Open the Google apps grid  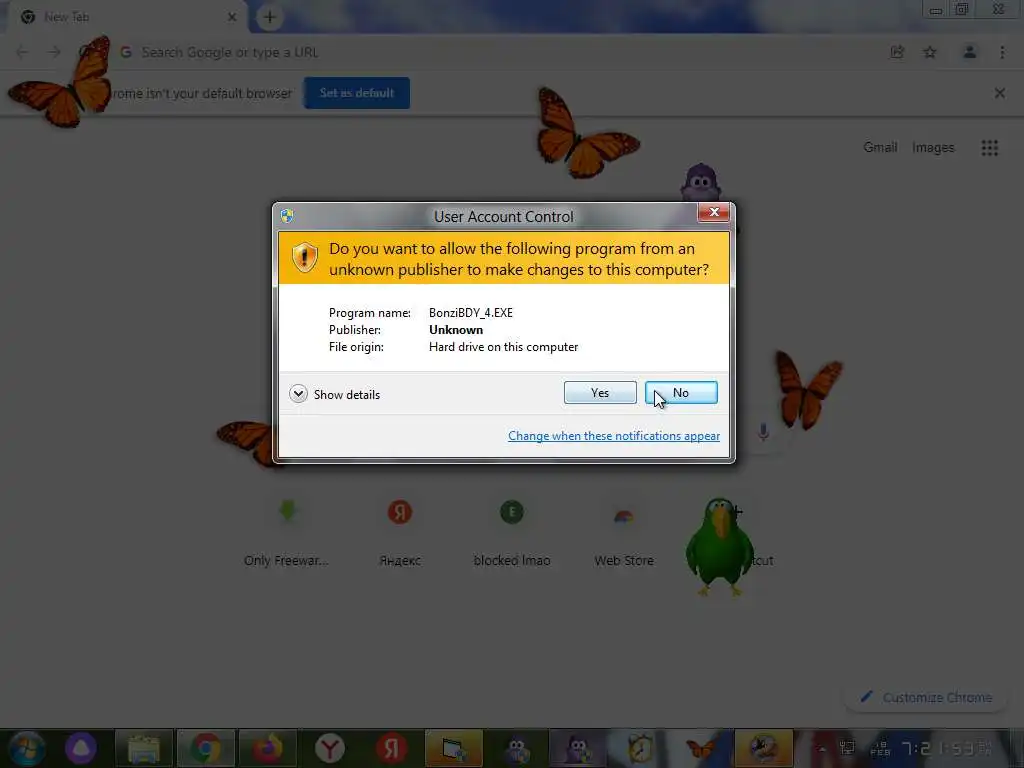tap(989, 148)
